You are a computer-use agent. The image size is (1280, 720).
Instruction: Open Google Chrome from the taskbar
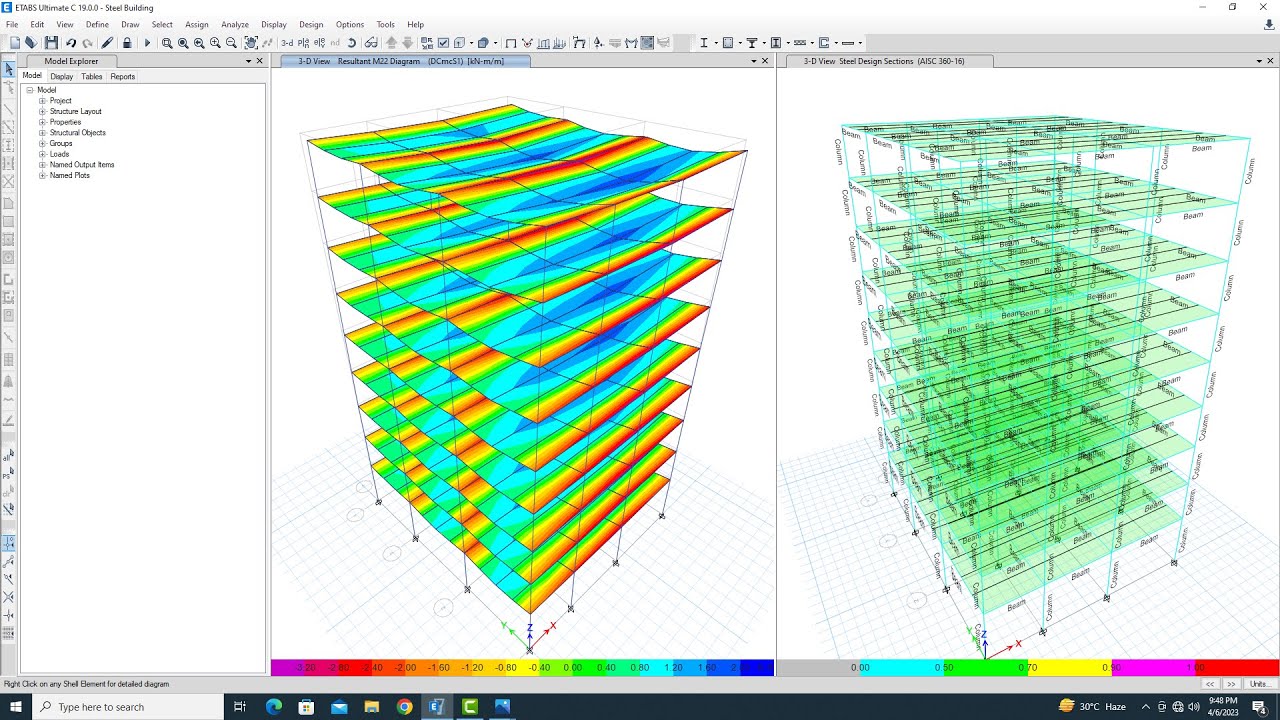point(404,707)
